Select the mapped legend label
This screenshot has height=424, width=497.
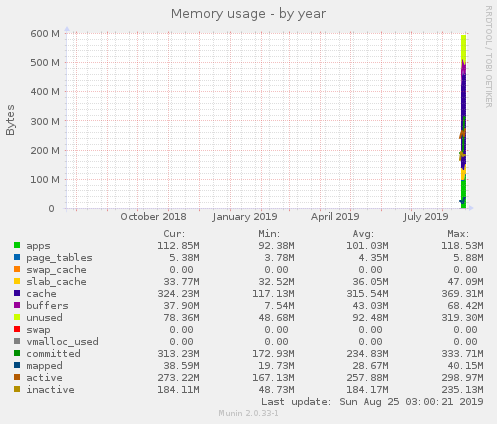(x=44, y=366)
